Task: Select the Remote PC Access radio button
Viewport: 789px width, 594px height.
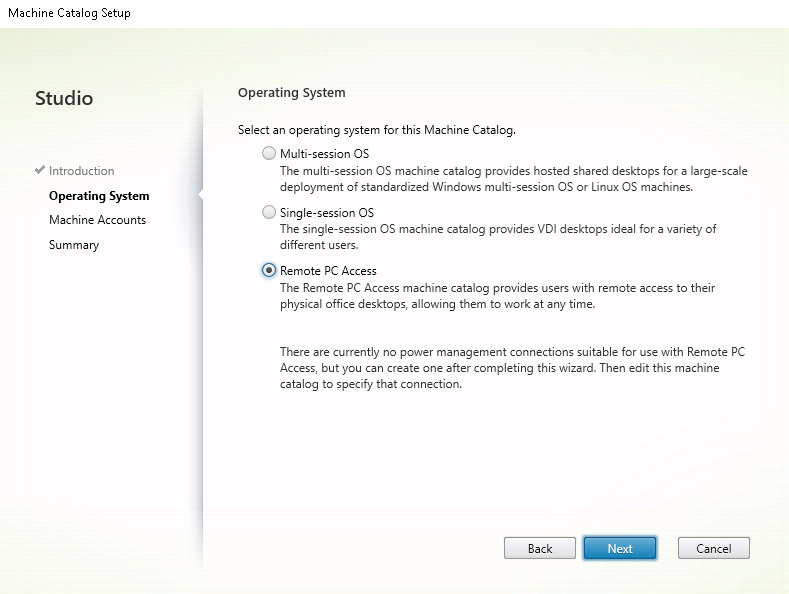Action: click(269, 270)
